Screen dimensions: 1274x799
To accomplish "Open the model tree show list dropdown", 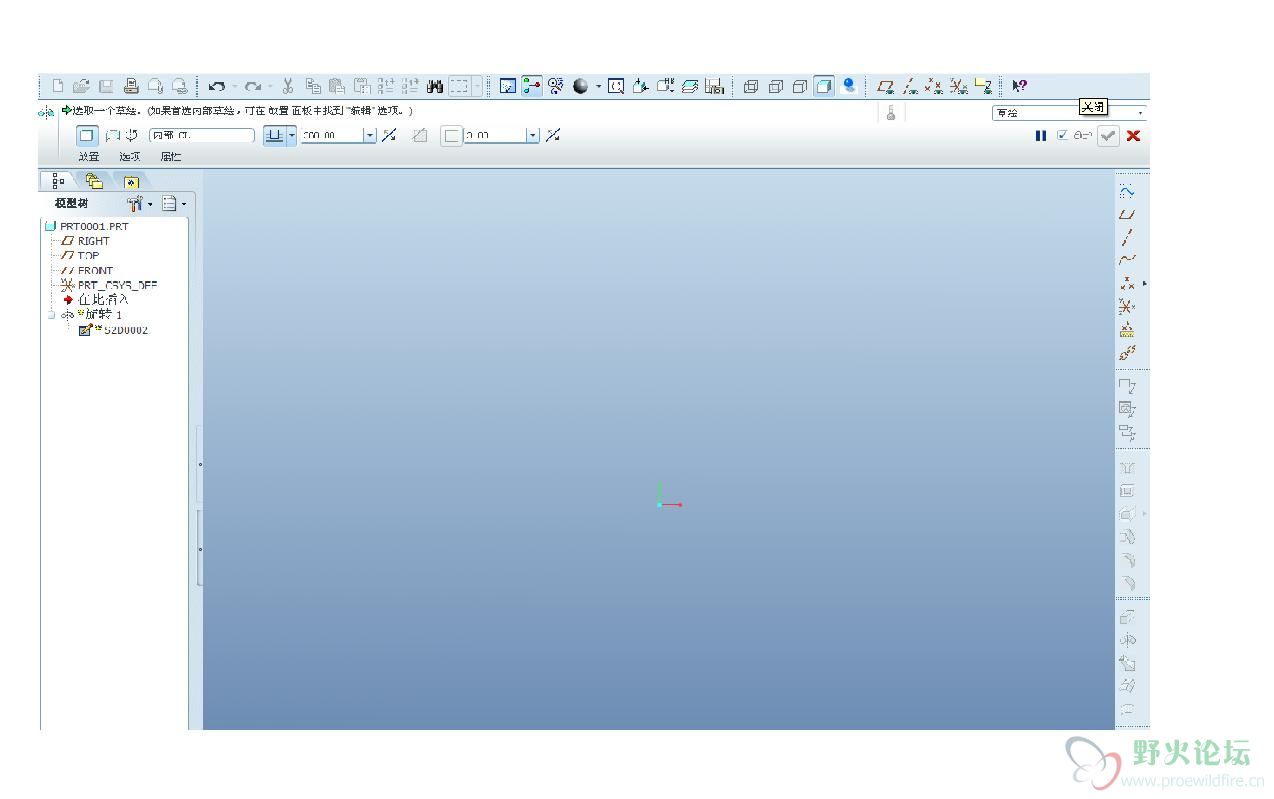I will pyautogui.click(x=174, y=204).
